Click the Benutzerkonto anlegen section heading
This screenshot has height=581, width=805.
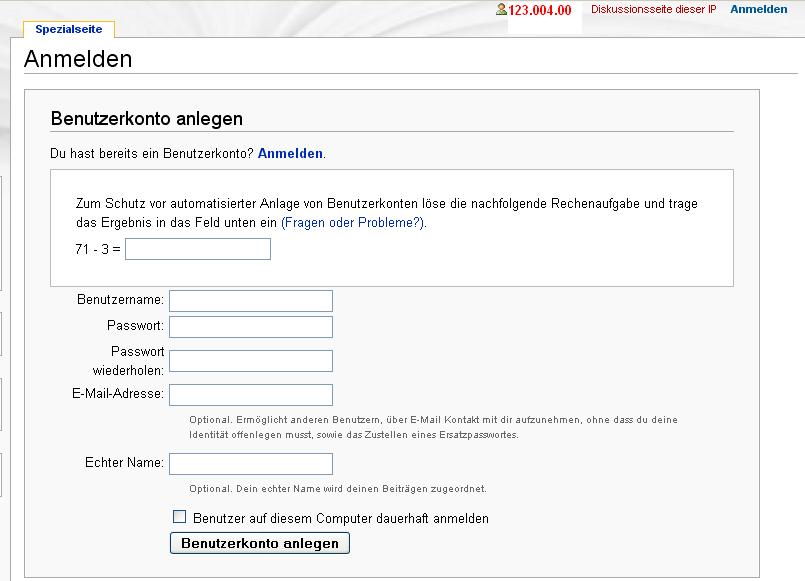click(147, 119)
